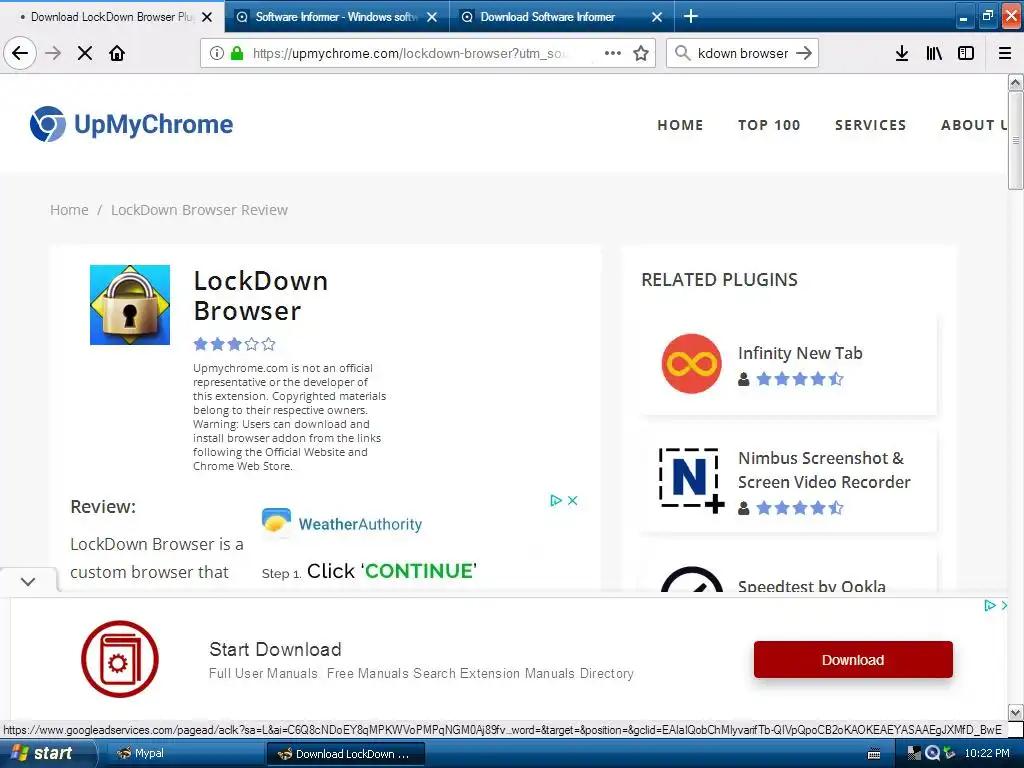Click the LockDown Browser Review breadcrumb text

click(x=199, y=210)
